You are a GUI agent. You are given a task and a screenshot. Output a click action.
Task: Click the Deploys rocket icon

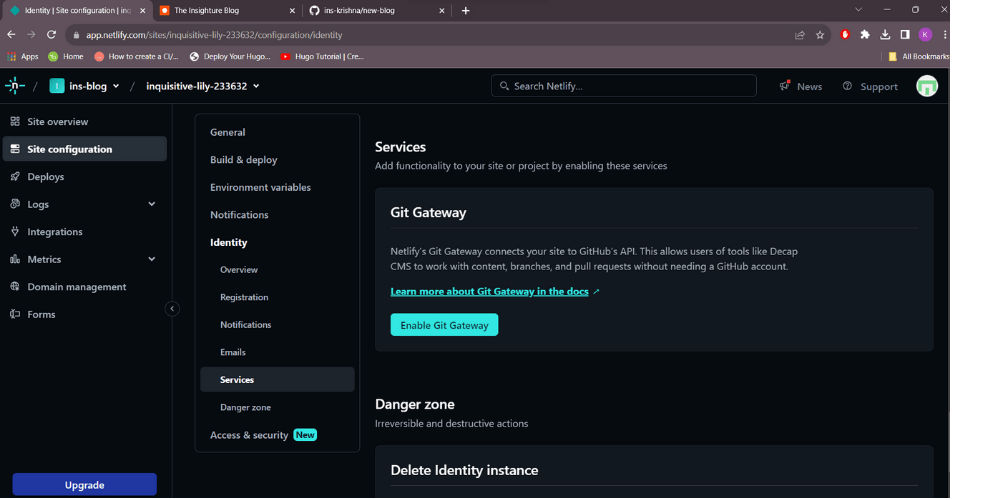click(15, 177)
